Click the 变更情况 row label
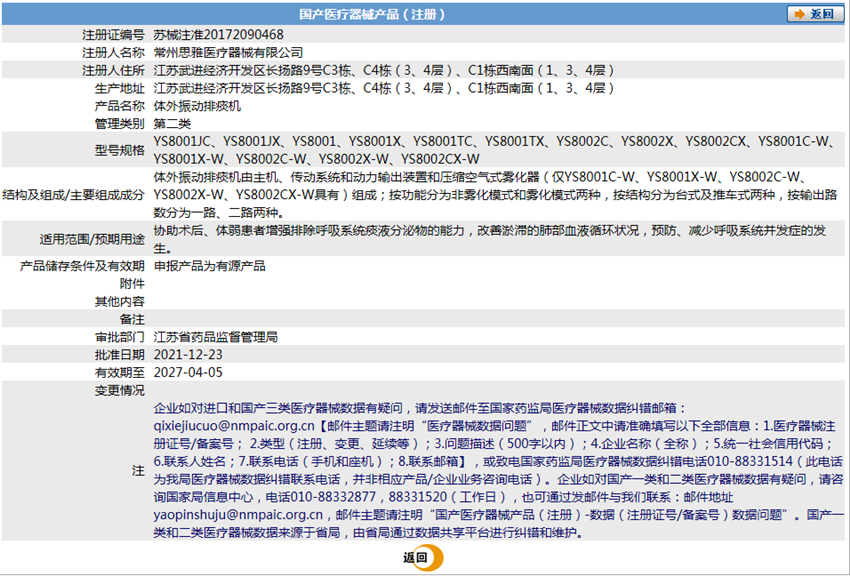 [120, 390]
